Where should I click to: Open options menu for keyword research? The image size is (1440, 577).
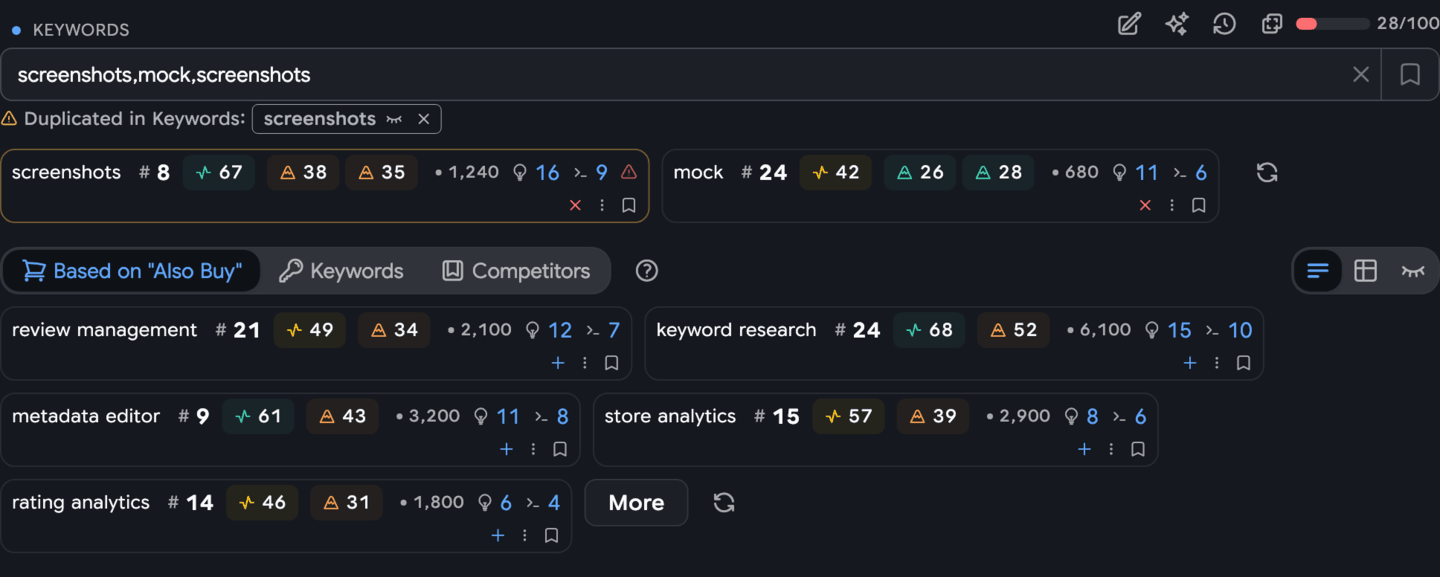click(x=1217, y=363)
